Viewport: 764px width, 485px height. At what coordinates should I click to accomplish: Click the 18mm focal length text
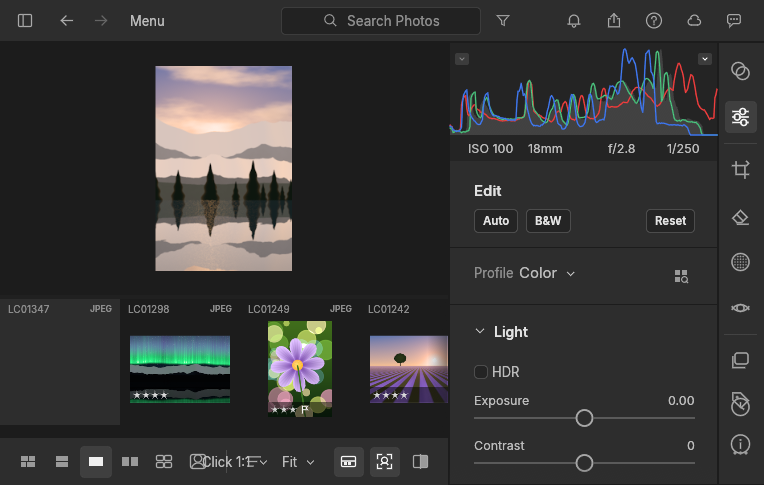point(545,149)
